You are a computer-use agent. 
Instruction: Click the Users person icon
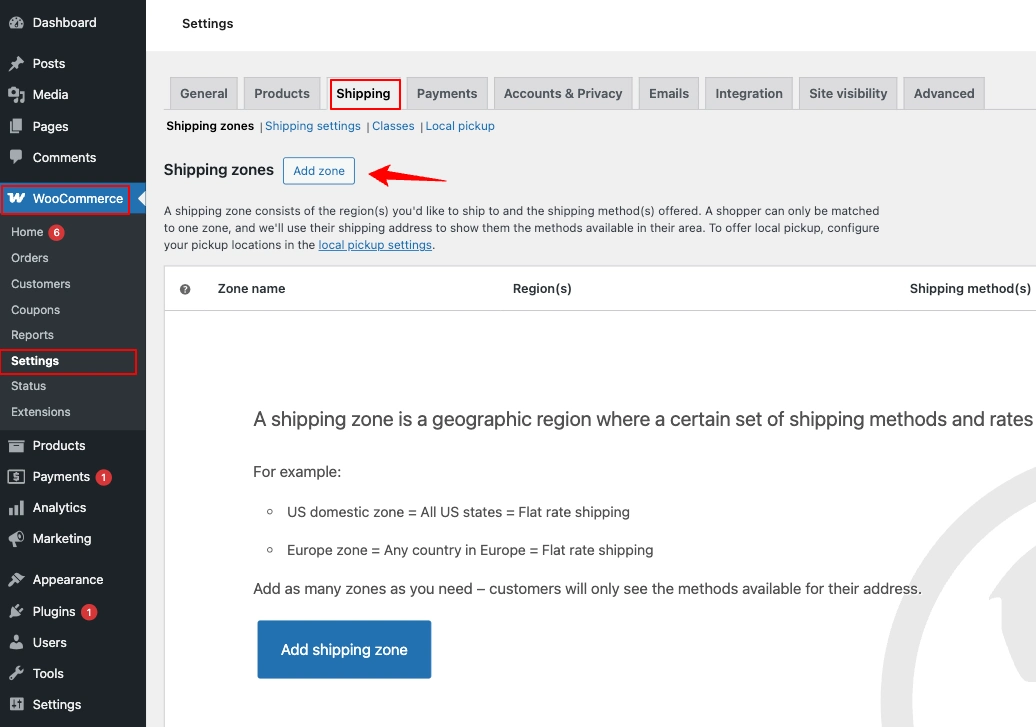point(17,642)
